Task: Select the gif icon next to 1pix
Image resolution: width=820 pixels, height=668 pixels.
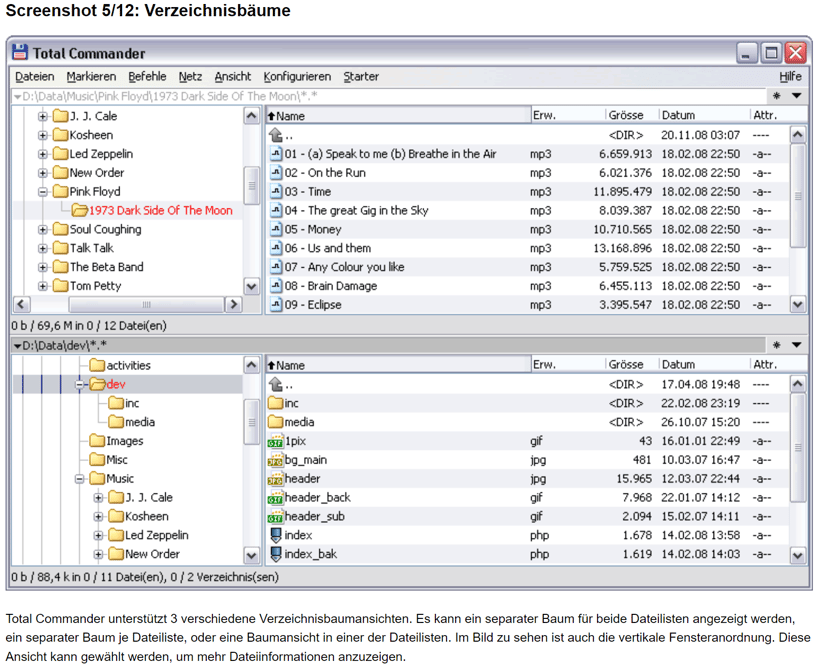Action: 276,441
